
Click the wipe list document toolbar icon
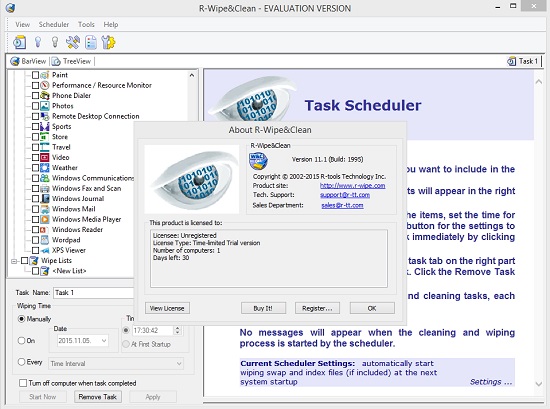[91, 42]
